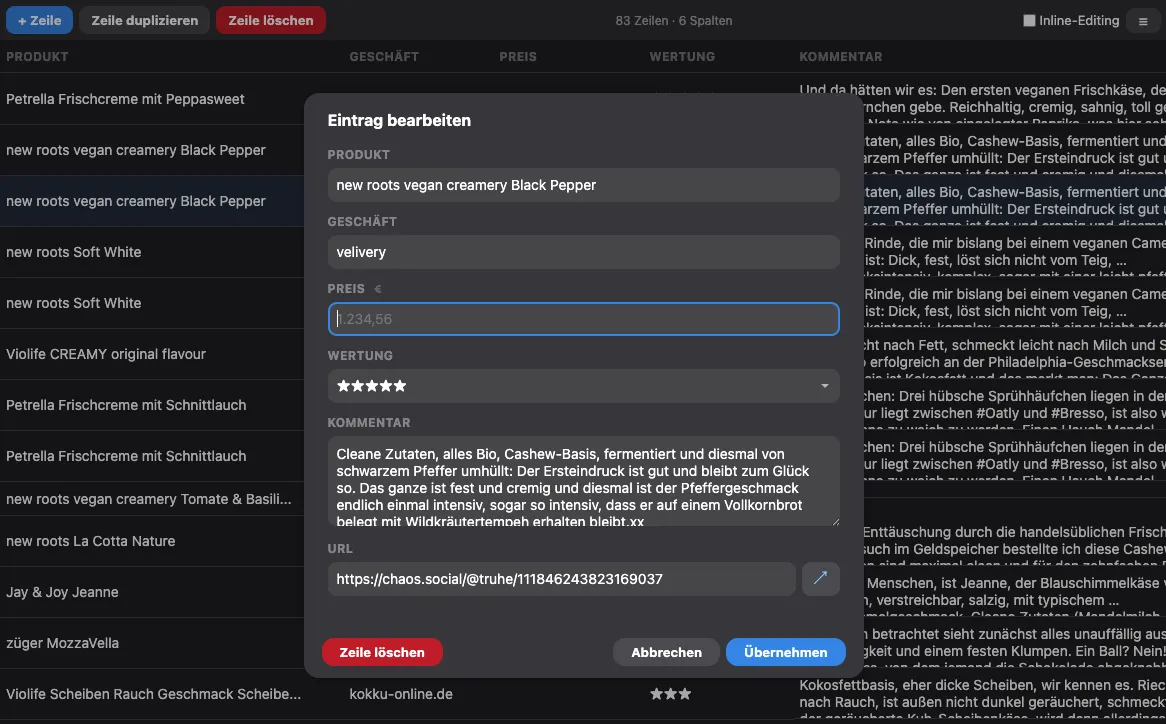Cancel editing with the Abbrechen button
The width and height of the screenshot is (1166, 724).
click(x=666, y=652)
